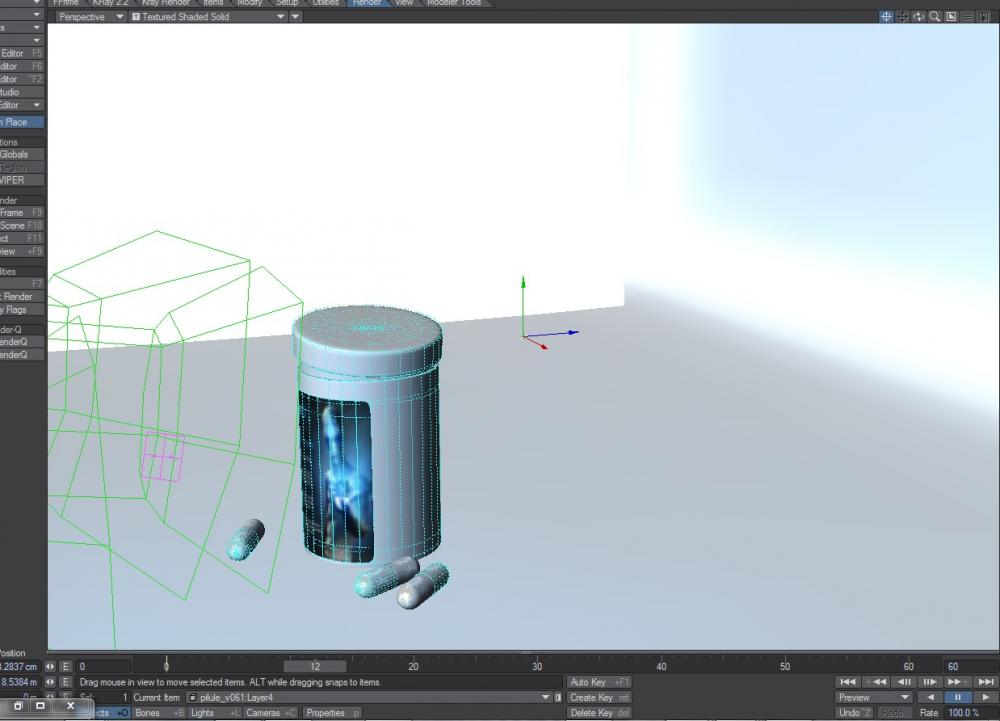
Task: Open the Preview dropdown
Action: coord(874,697)
